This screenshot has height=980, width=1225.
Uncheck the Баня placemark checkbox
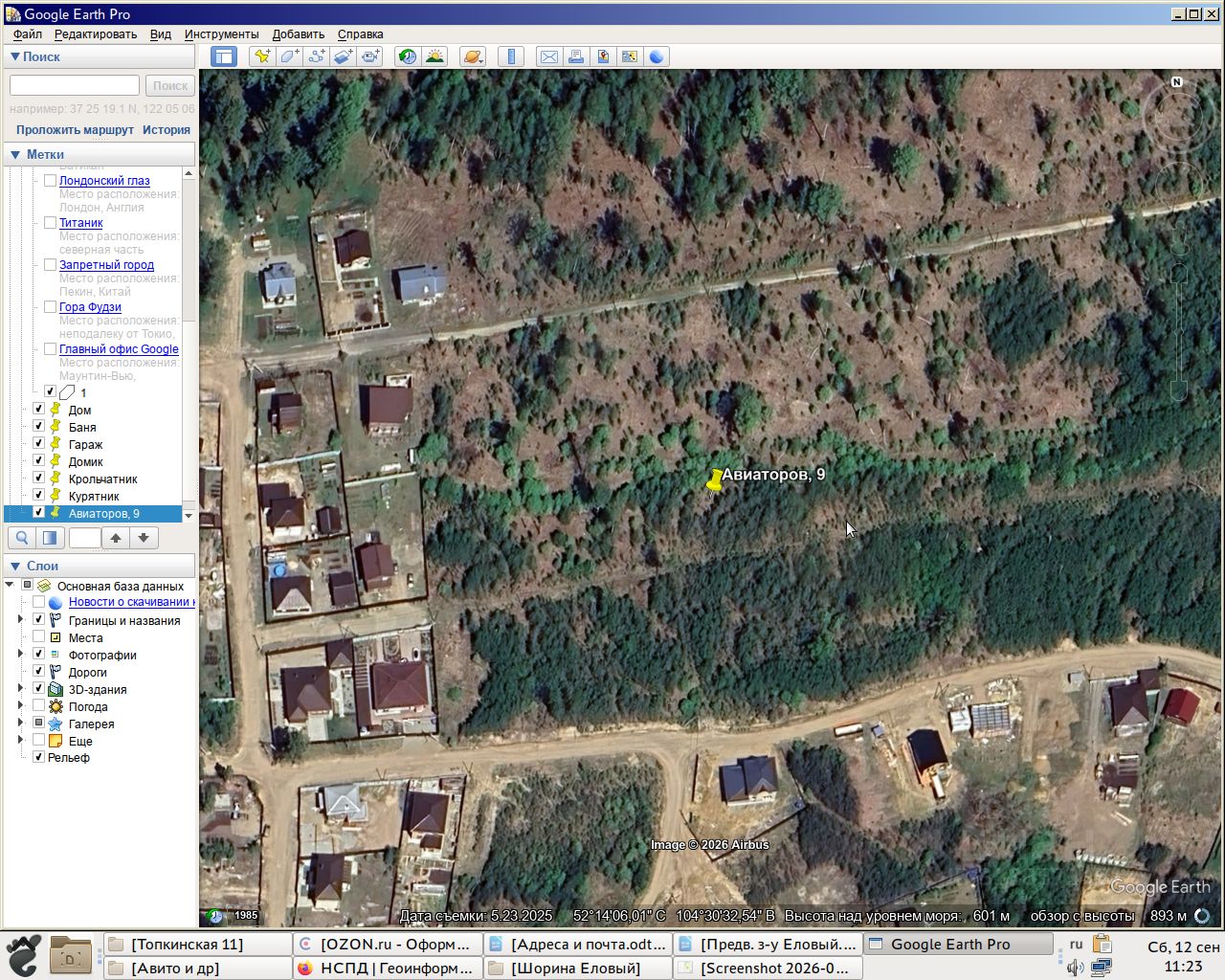pos(39,426)
